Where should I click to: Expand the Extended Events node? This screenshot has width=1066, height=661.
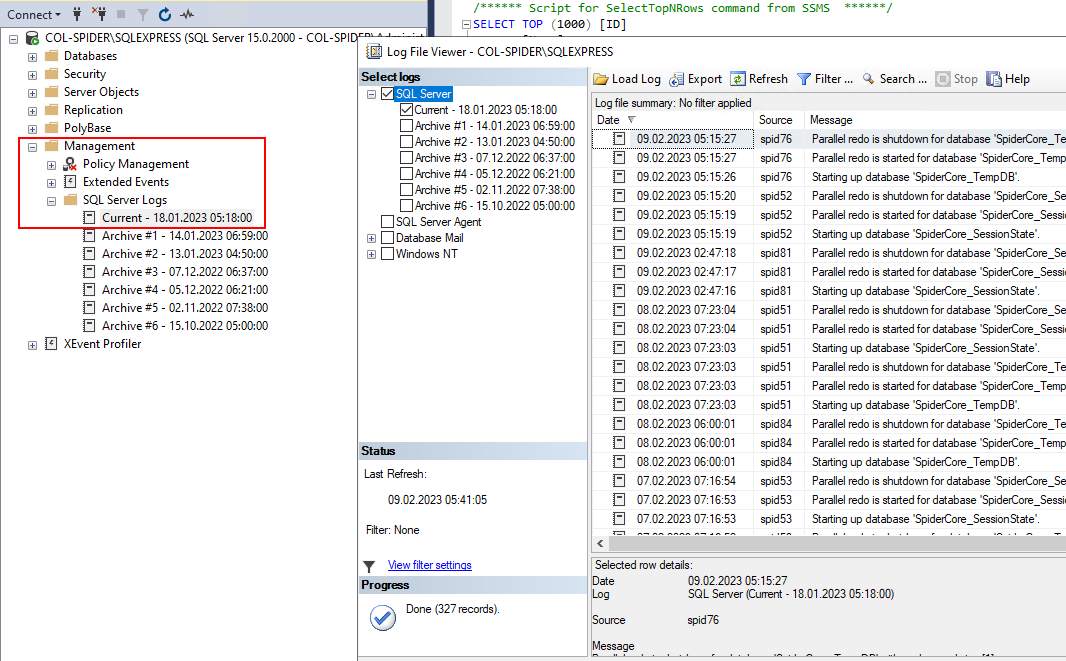pyautogui.click(x=51, y=183)
